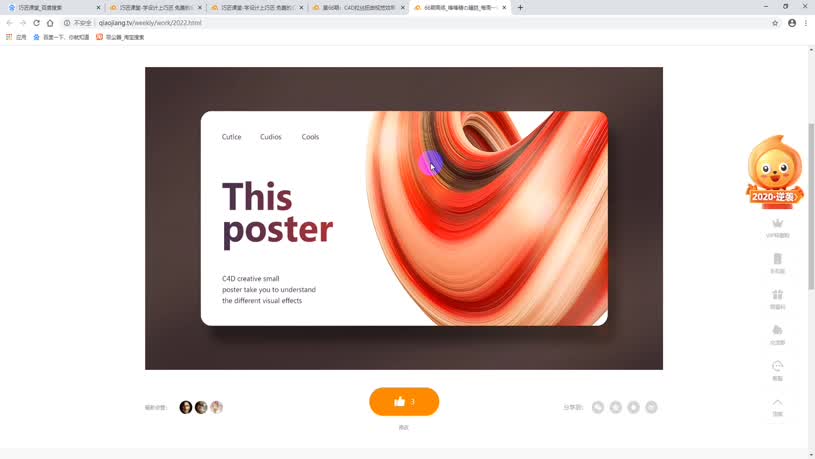Click the page's vertical scrollbar thumb
The image size is (815, 459).
pyautogui.click(x=811, y=206)
